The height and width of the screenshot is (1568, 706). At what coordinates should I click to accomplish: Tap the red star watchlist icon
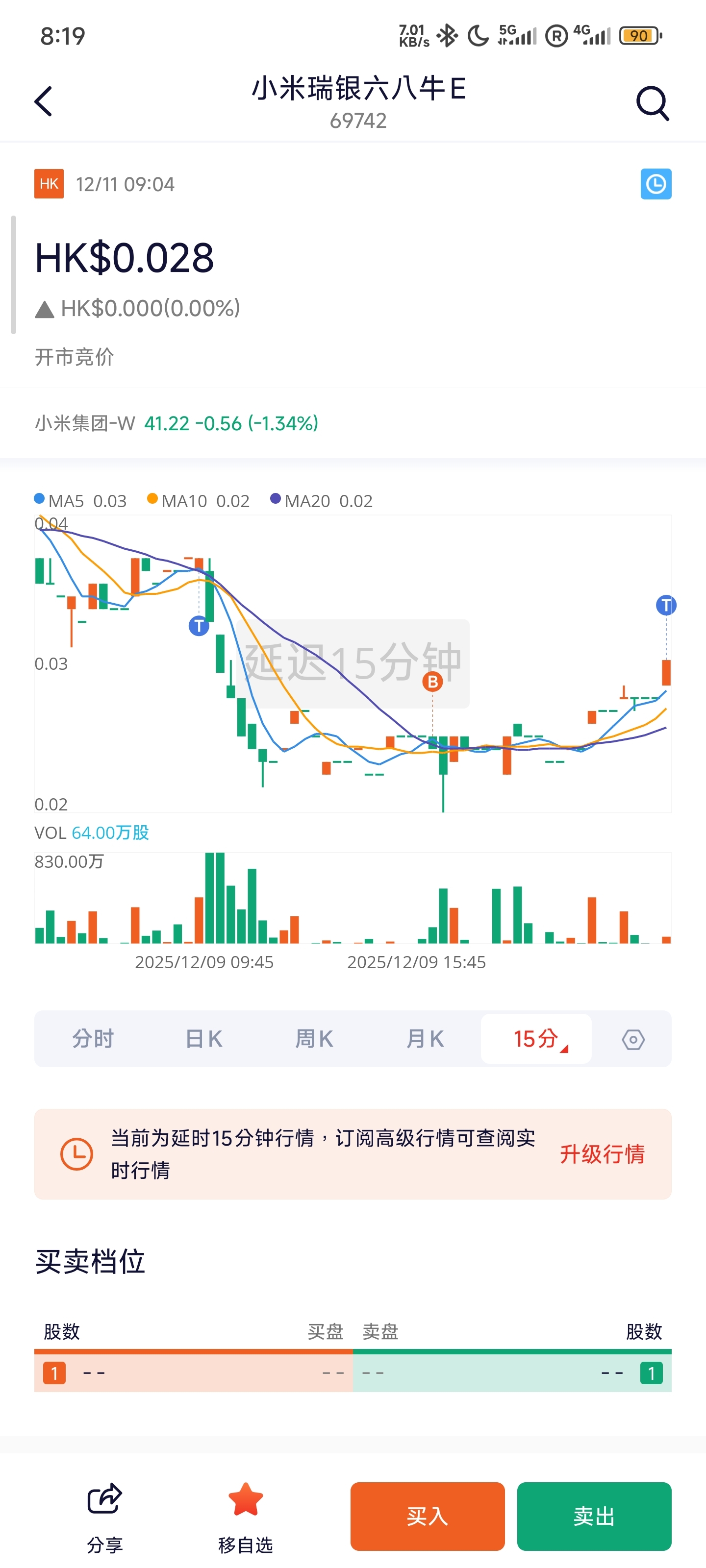click(246, 1500)
